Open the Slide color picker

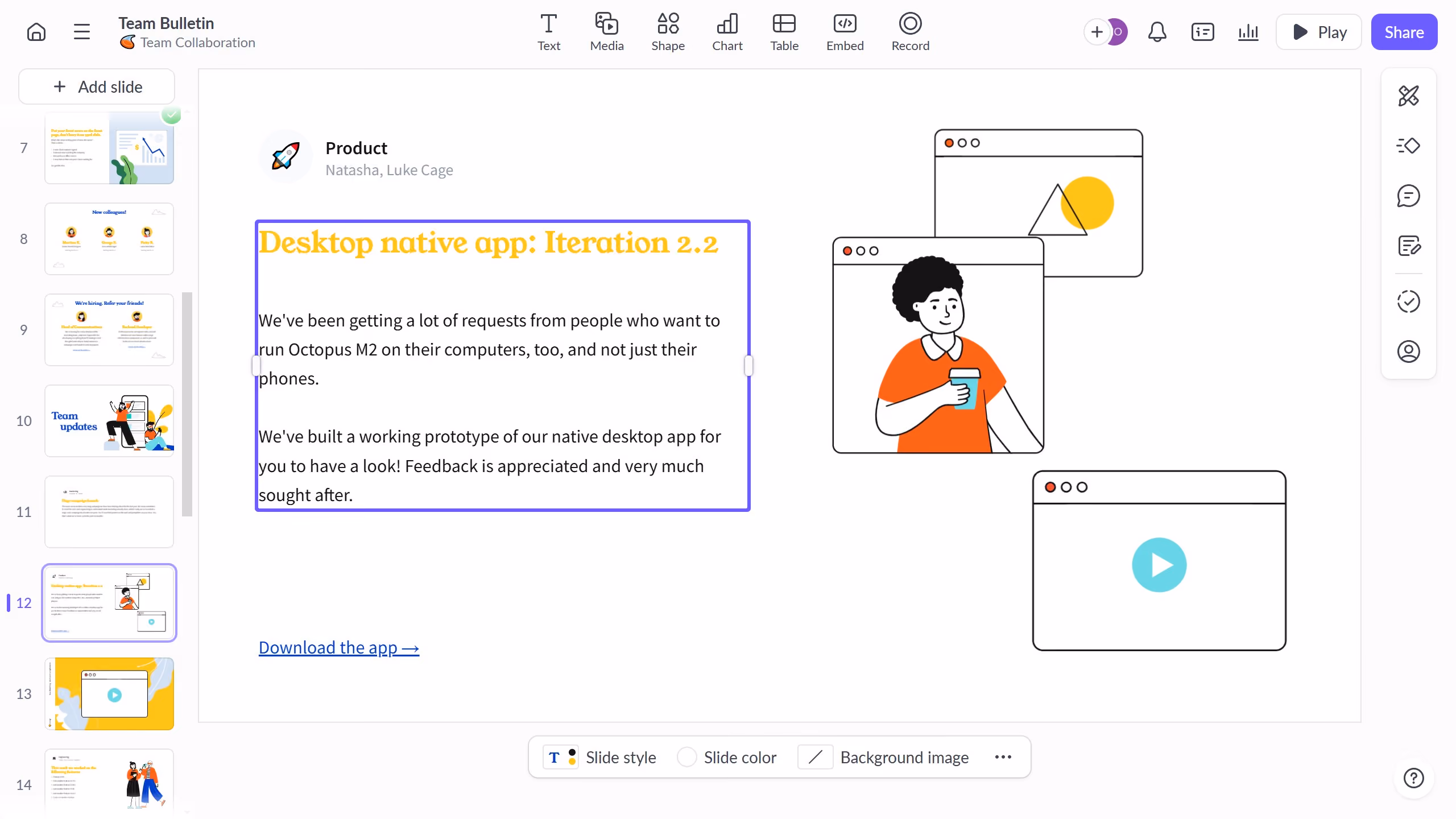[727, 758]
